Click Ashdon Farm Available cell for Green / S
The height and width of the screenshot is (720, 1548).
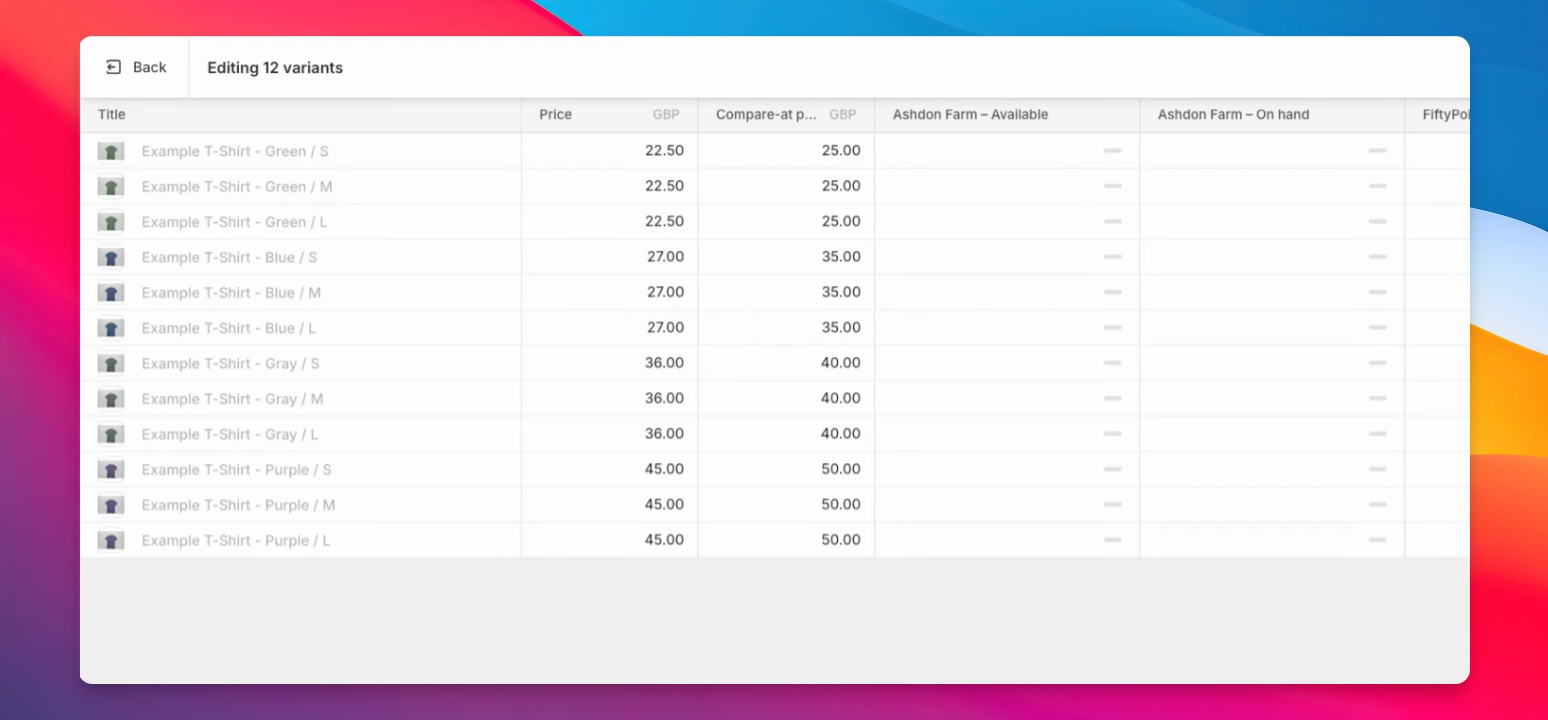coord(1007,151)
